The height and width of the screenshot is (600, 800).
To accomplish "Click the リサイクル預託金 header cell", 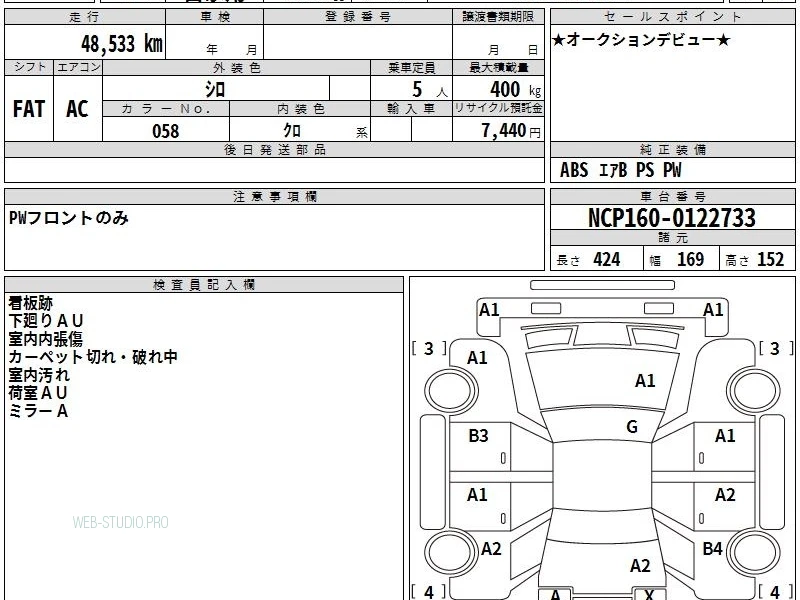I will pos(498,108).
